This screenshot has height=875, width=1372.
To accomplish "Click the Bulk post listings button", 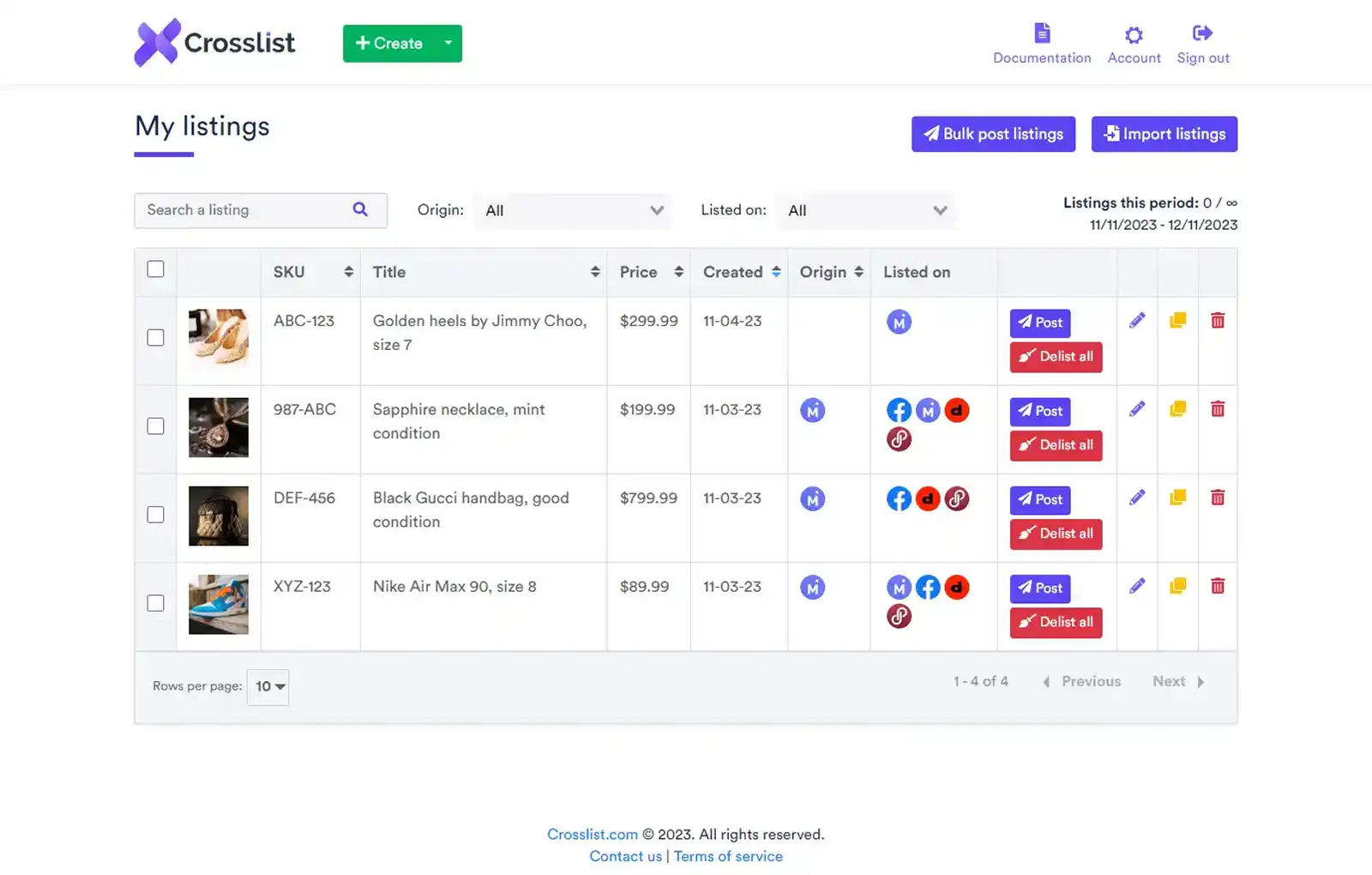I will point(992,134).
